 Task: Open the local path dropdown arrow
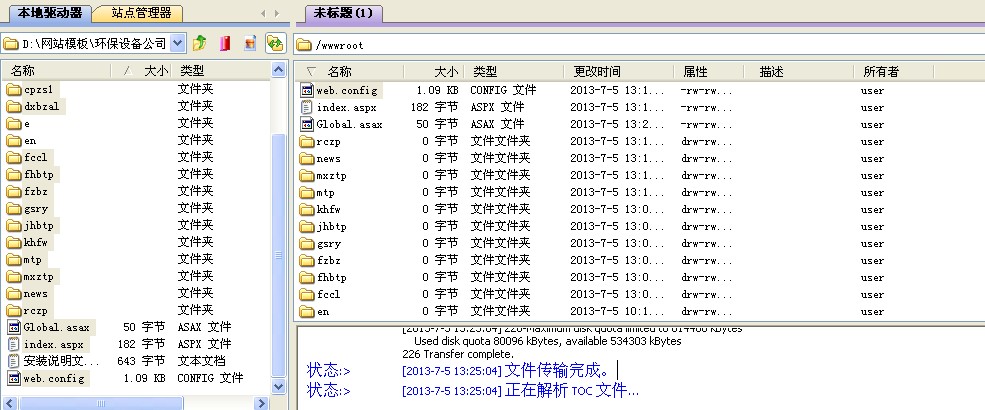pyautogui.click(x=178, y=43)
